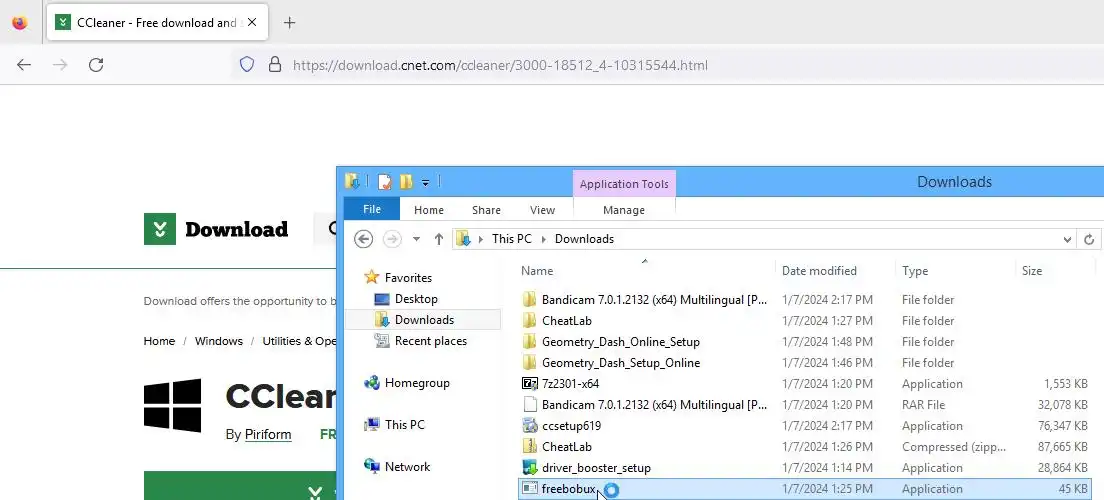The image size is (1104, 500).
Task: Sort by the Size column header
Action: pyautogui.click(x=1055, y=270)
